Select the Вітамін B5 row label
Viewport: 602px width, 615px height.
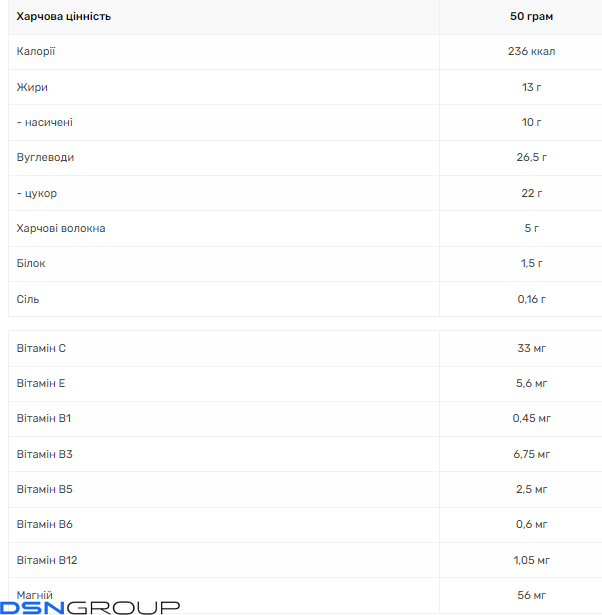[45, 489]
